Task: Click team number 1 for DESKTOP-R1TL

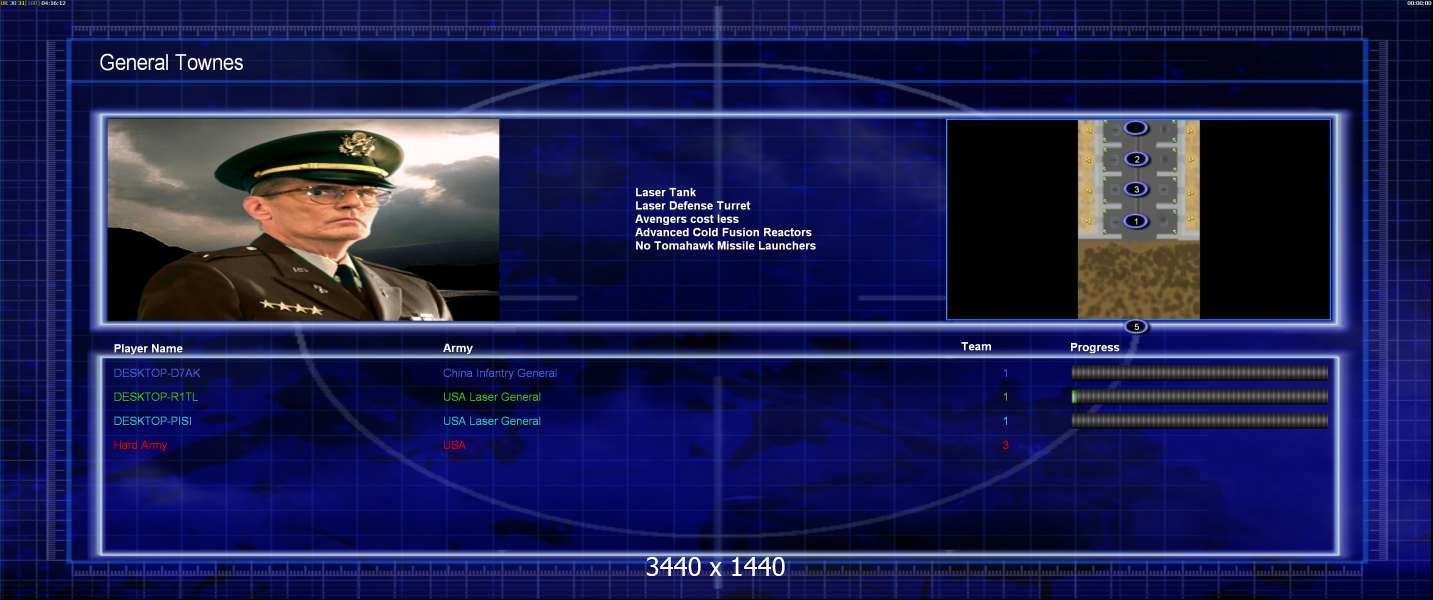Action: point(1006,397)
